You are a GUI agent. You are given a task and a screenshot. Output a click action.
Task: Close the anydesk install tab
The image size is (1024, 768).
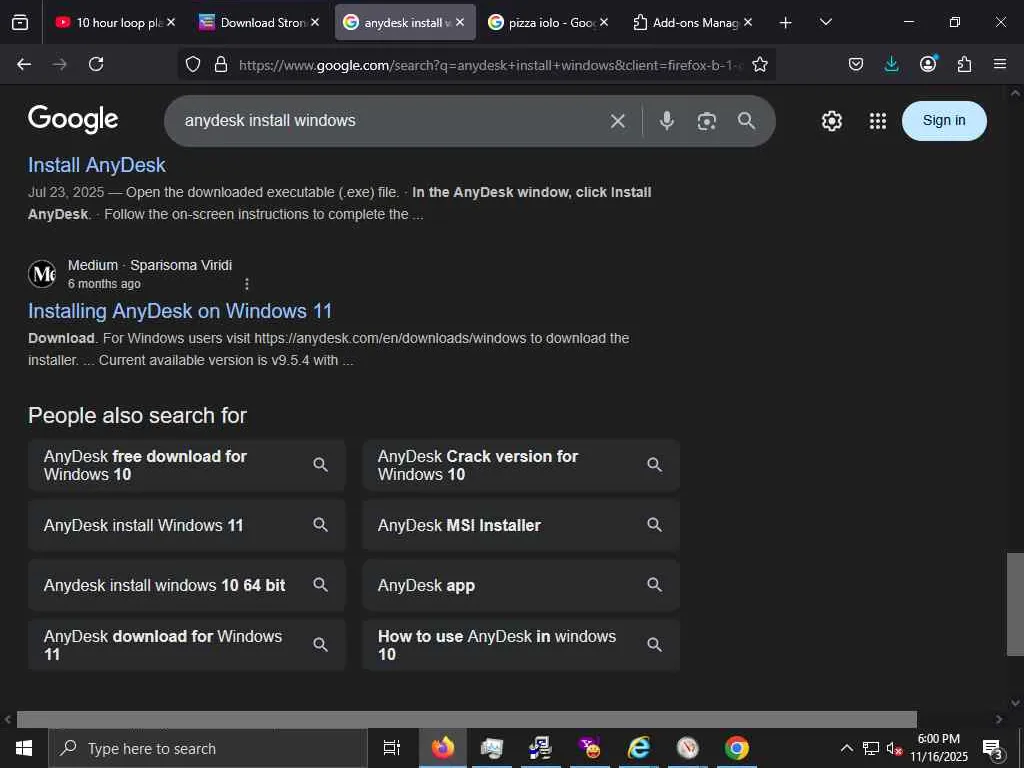click(x=460, y=22)
